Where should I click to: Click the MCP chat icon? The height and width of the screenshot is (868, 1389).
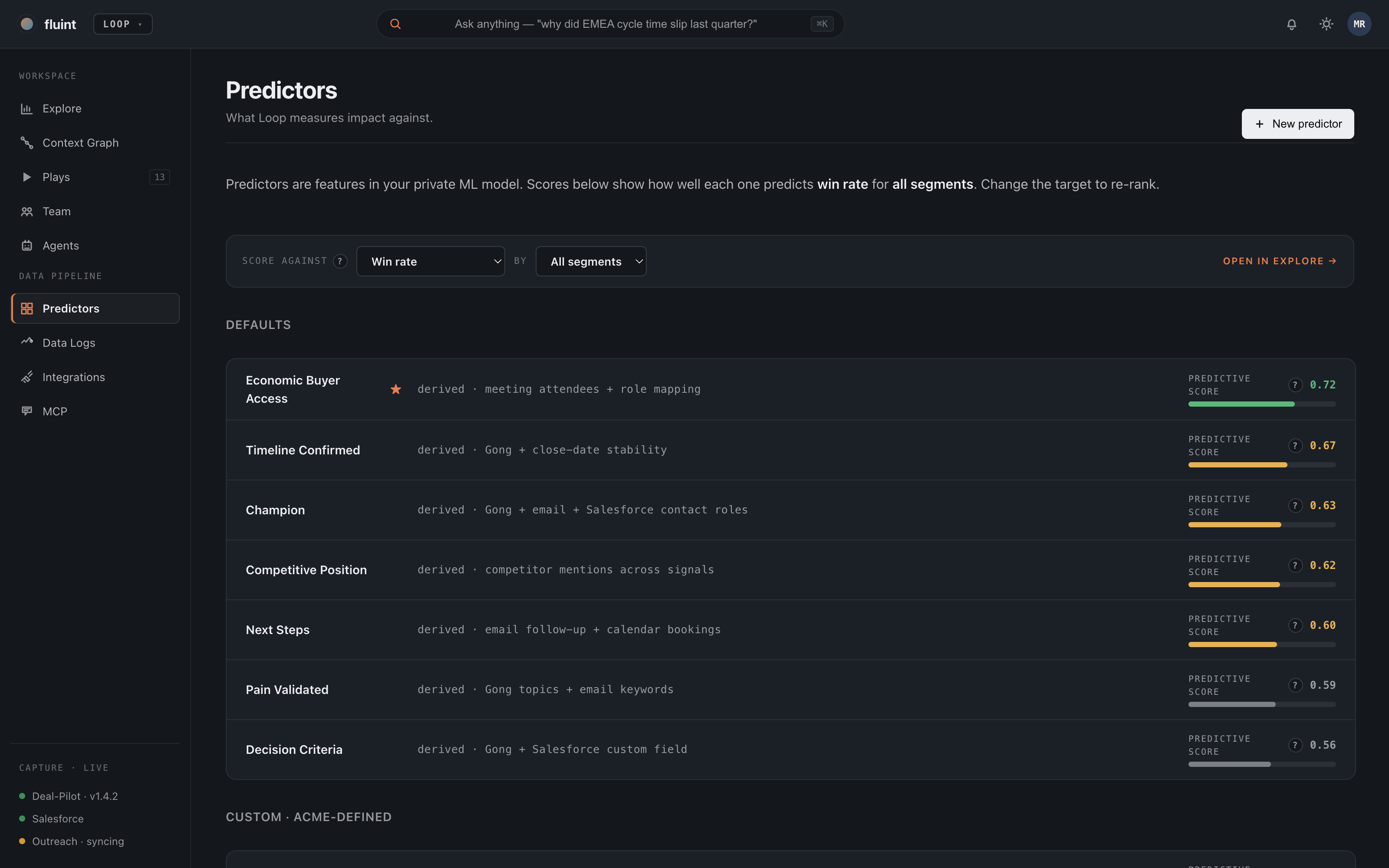click(26, 411)
